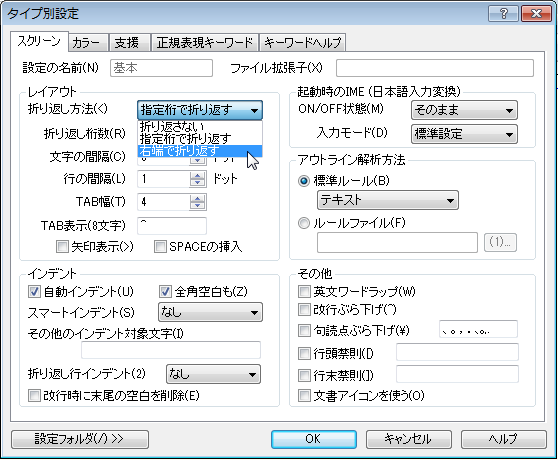Choose 折り返さない from the wrap list
The image size is (558, 460).
coord(200,126)
